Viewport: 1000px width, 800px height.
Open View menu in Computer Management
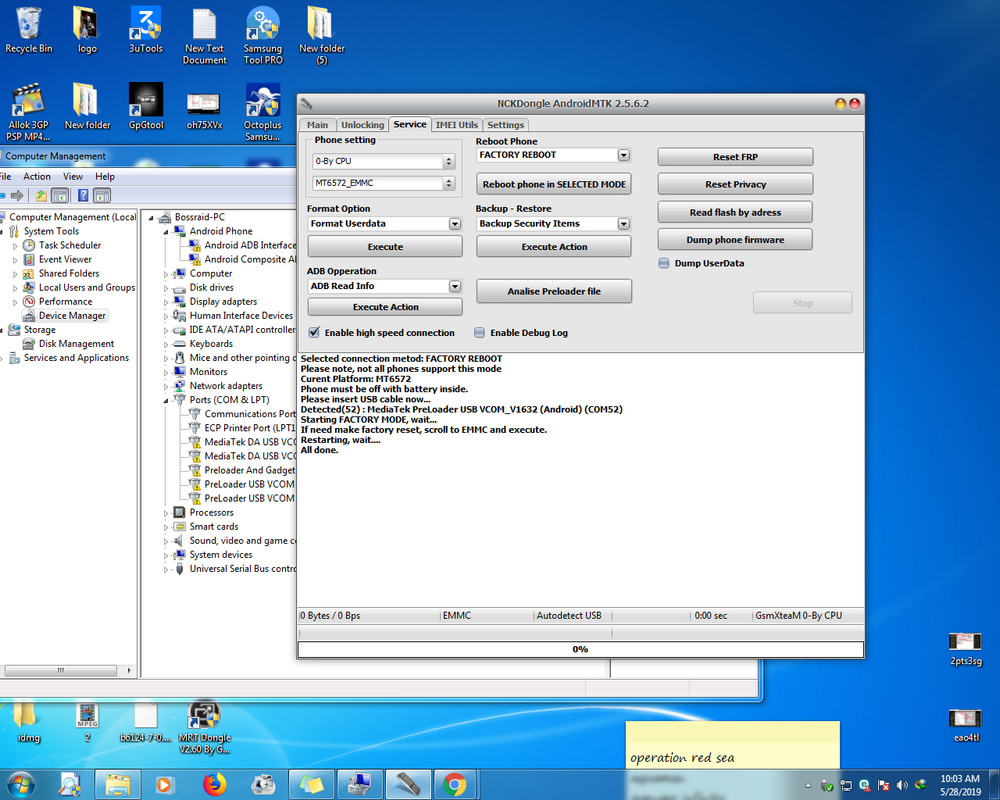73,177
